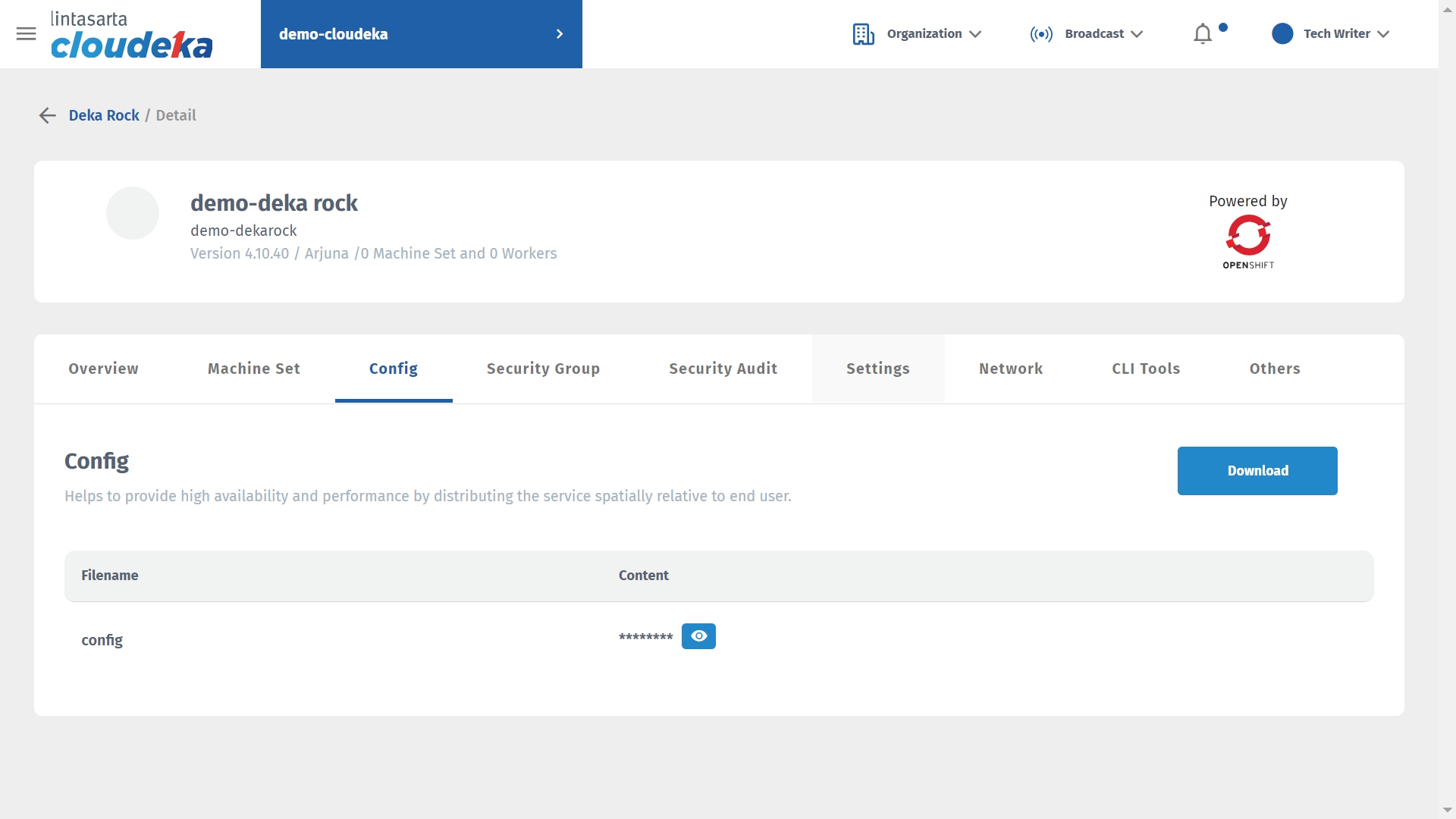Click the demo-deka rock thumbnail placeholder
Screen dimensions: 1456x819
133,213
